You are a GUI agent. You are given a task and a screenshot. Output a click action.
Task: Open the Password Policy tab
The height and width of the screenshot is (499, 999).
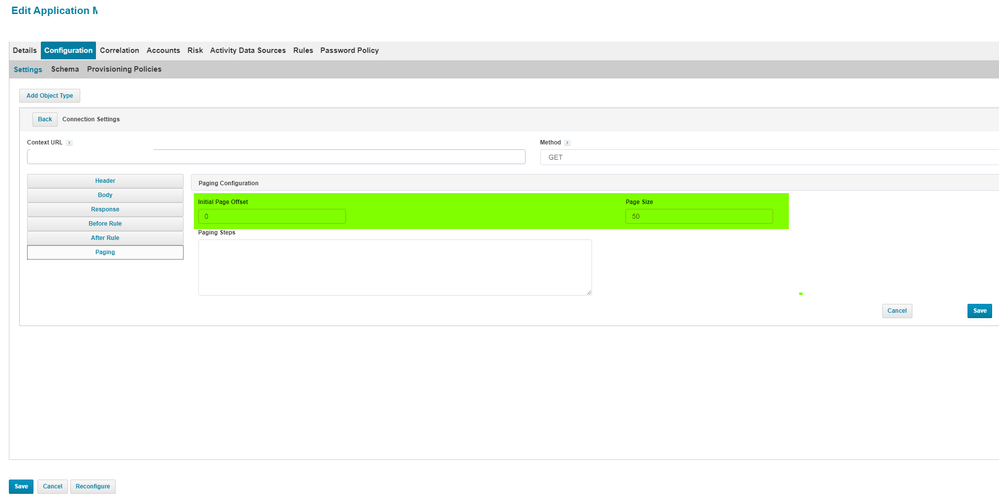point(349,50)
